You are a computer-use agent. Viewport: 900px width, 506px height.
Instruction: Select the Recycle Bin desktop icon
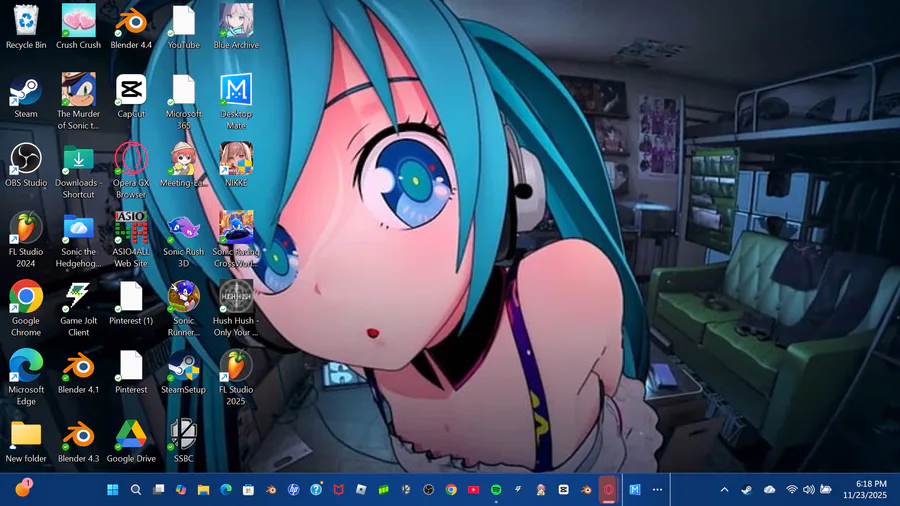tap(26, 27)
